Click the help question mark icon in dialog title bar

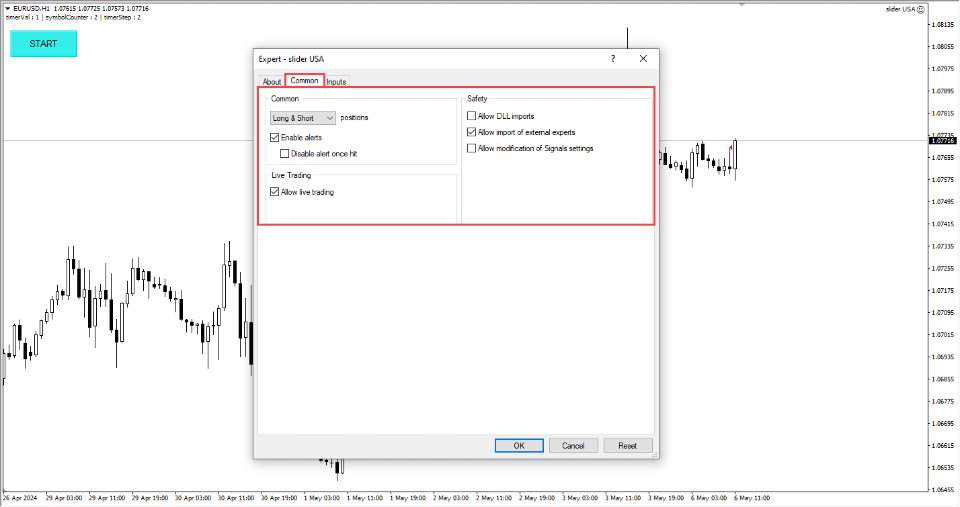(x=612, y=59)
